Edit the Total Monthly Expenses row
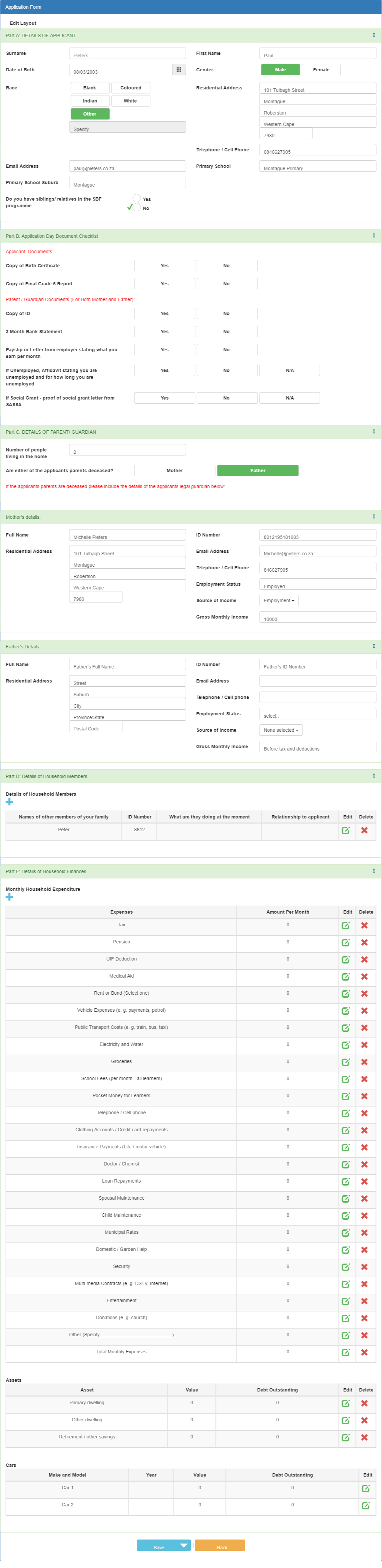The height and width of the screenshot is (1568, 382). pos(346,1352)
